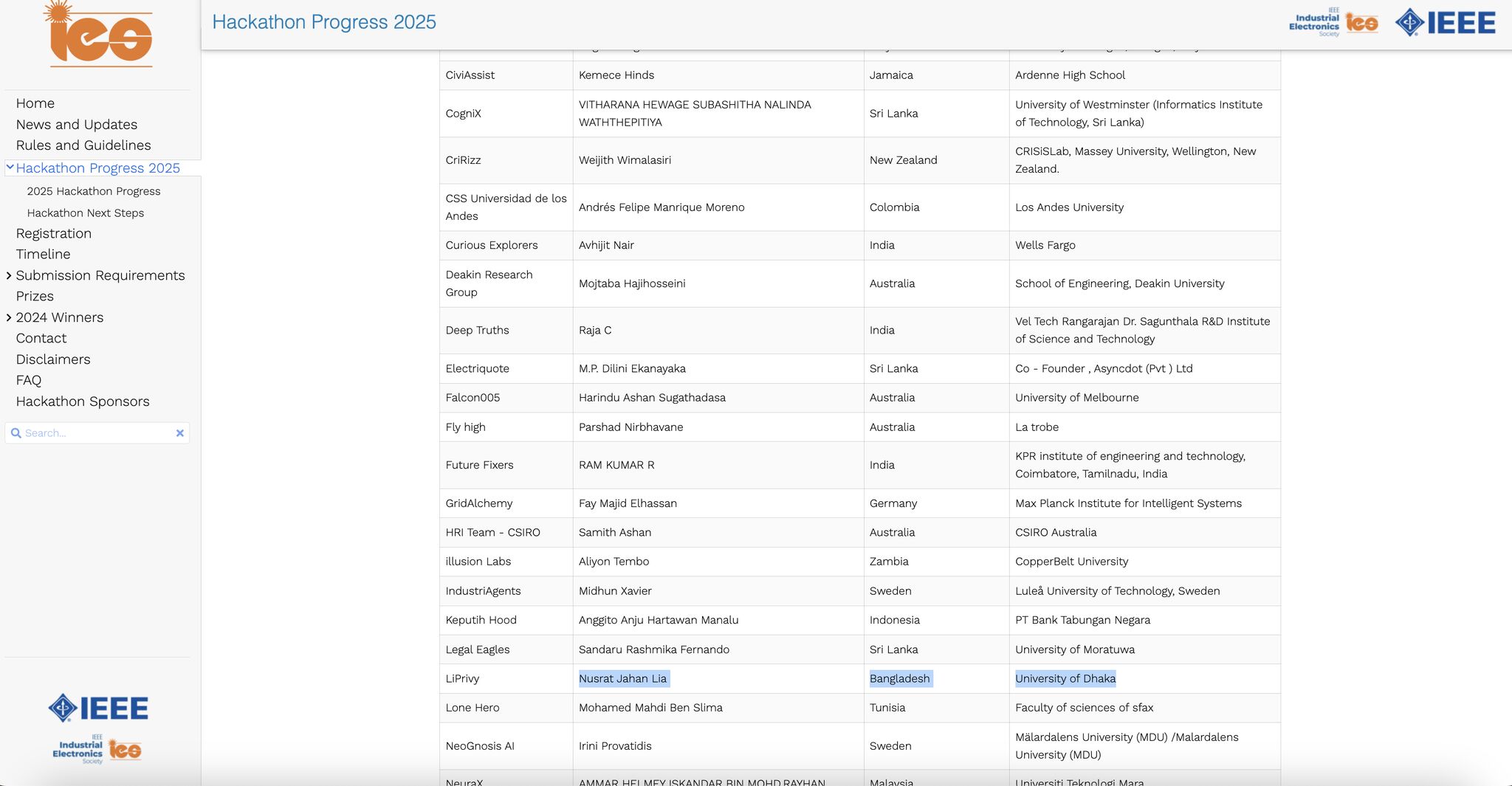The image size is (1512, 786).
Task: Expand the Submission Requirements section
Action: click(10, 275)
